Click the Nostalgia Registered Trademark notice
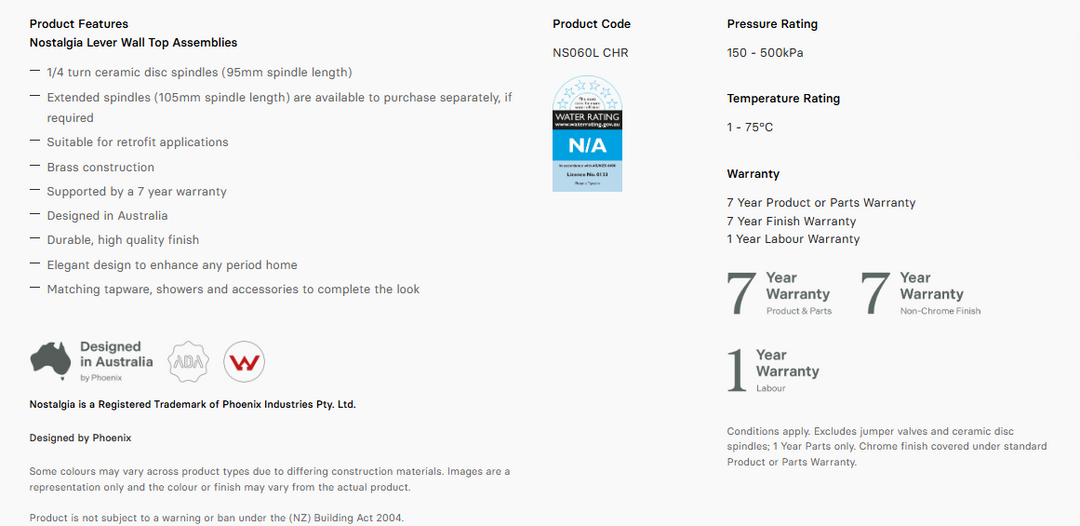This screenshot has height=526, width=1080. pos(193,405)
